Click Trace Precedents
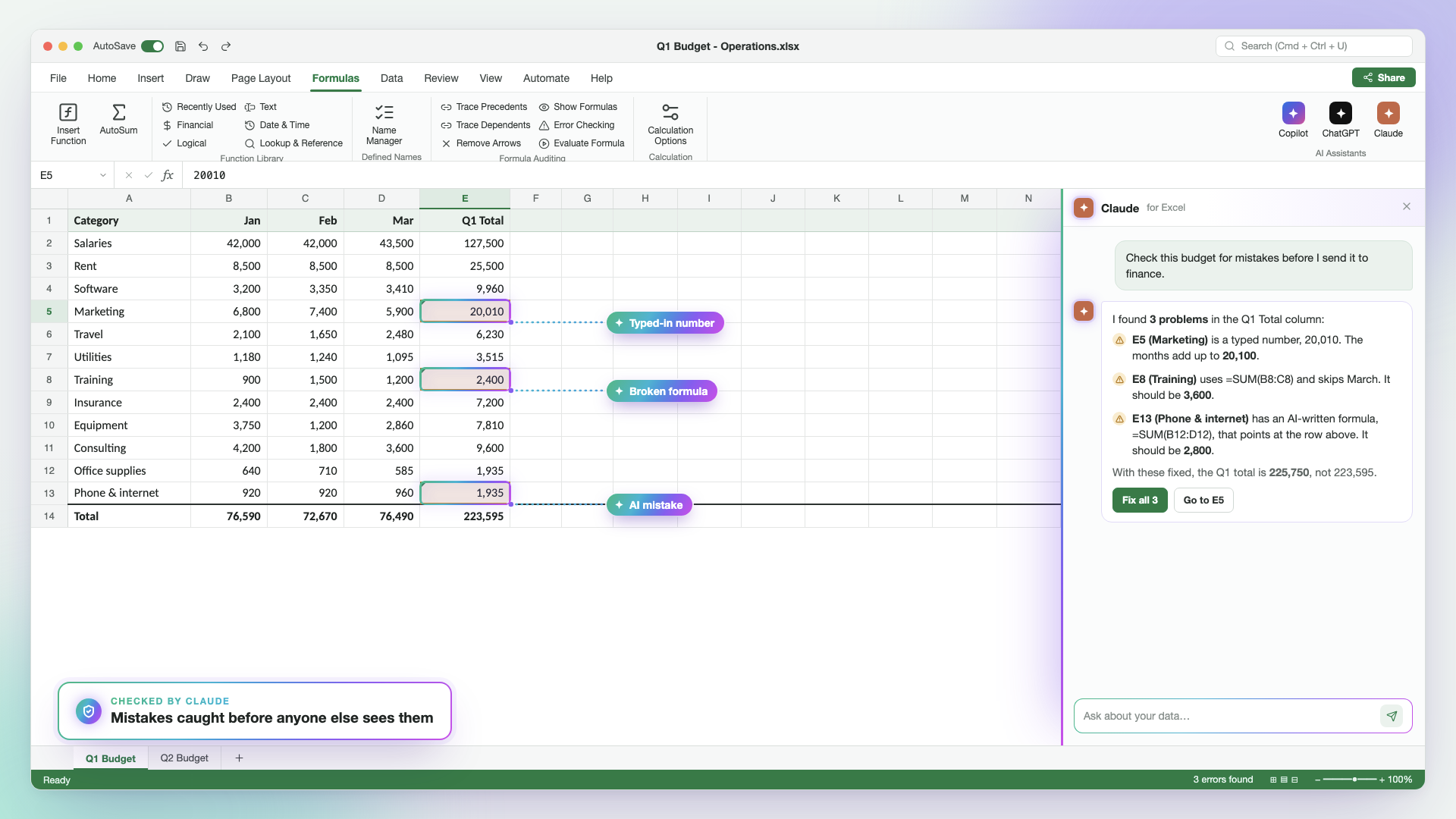Image resolution: width=1456 pixels, height=819 pixels. 484,107
